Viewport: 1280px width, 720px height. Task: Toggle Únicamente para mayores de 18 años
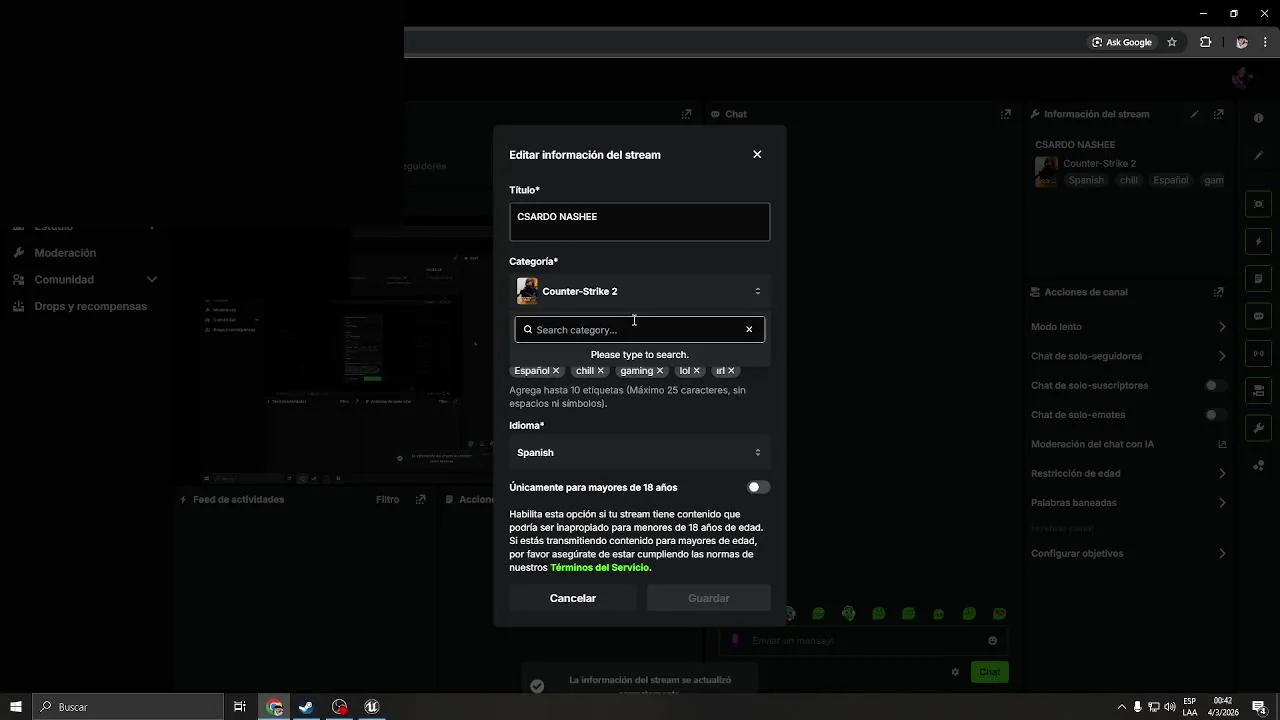pos(759,487)
